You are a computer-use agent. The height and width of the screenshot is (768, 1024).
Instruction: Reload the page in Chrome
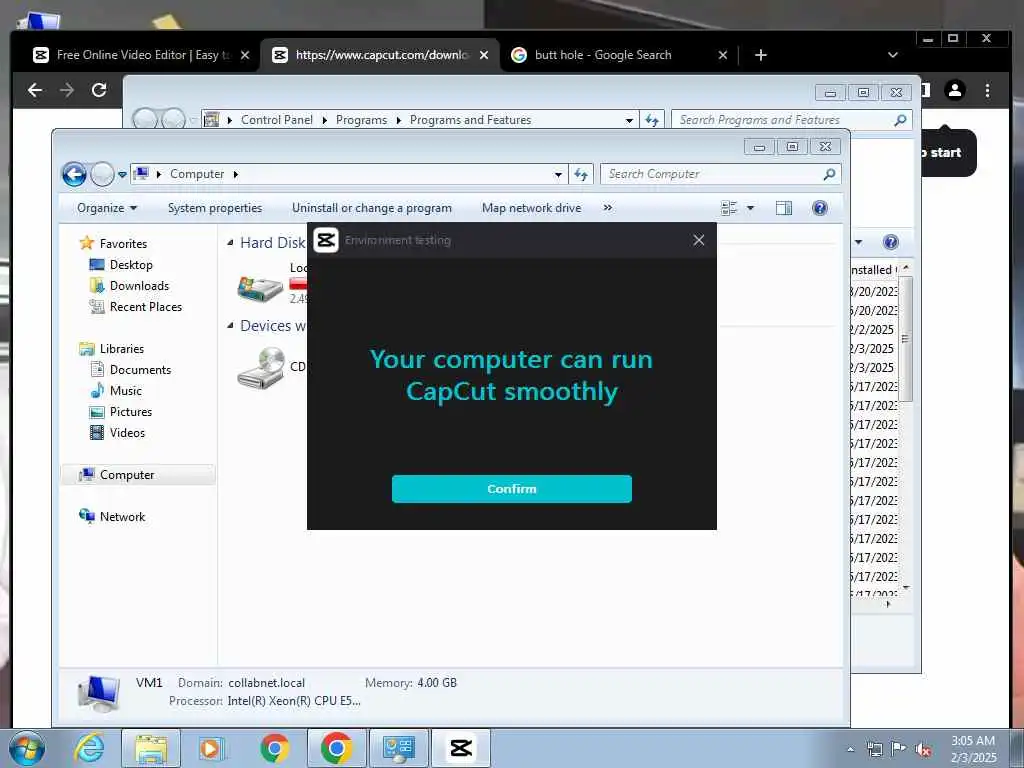coord(99,90)
